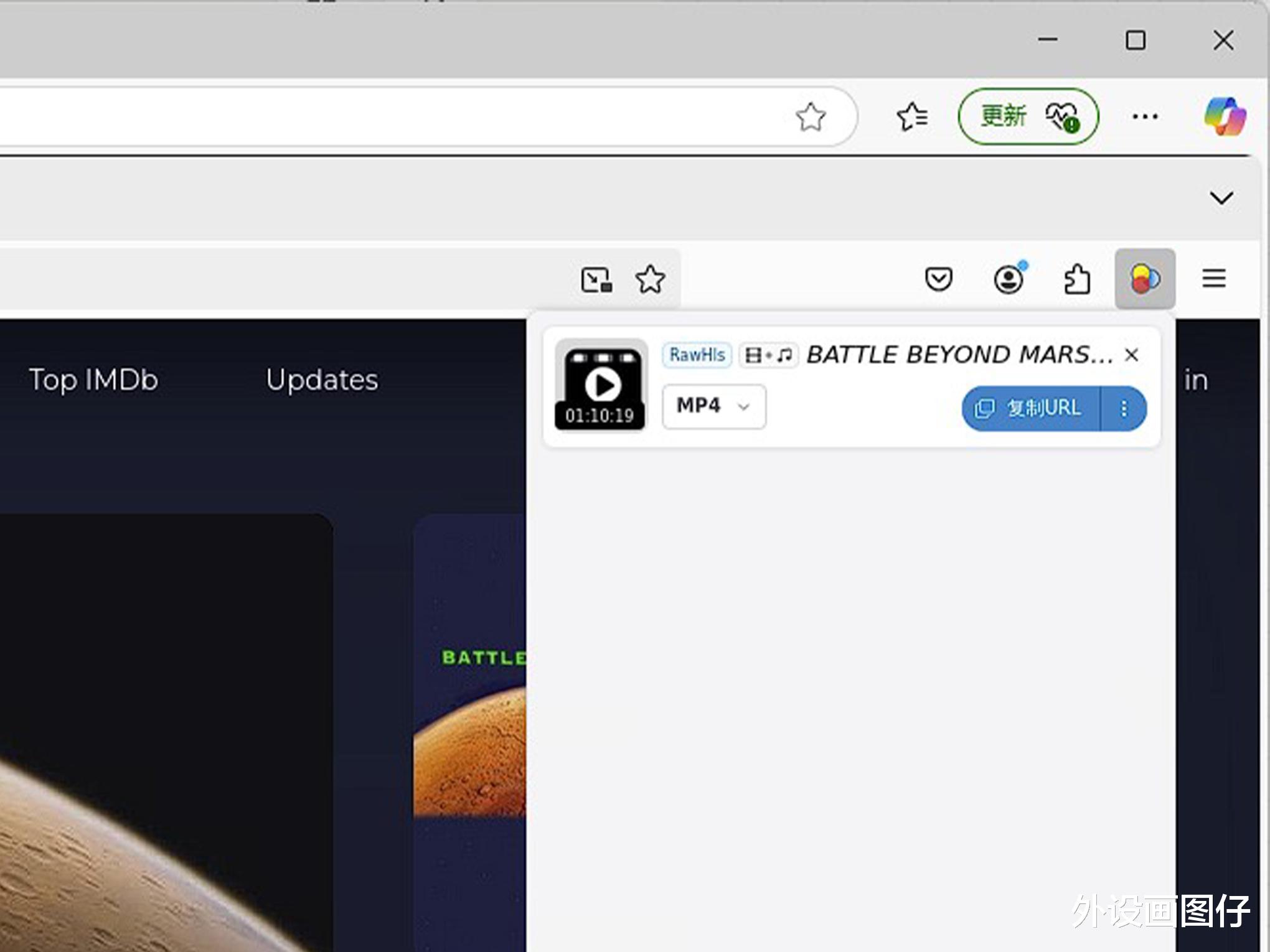The height and width of the screenshot is (952, 1270).
Task: Click the 复制URL copy button
Action: [1030, 408]
